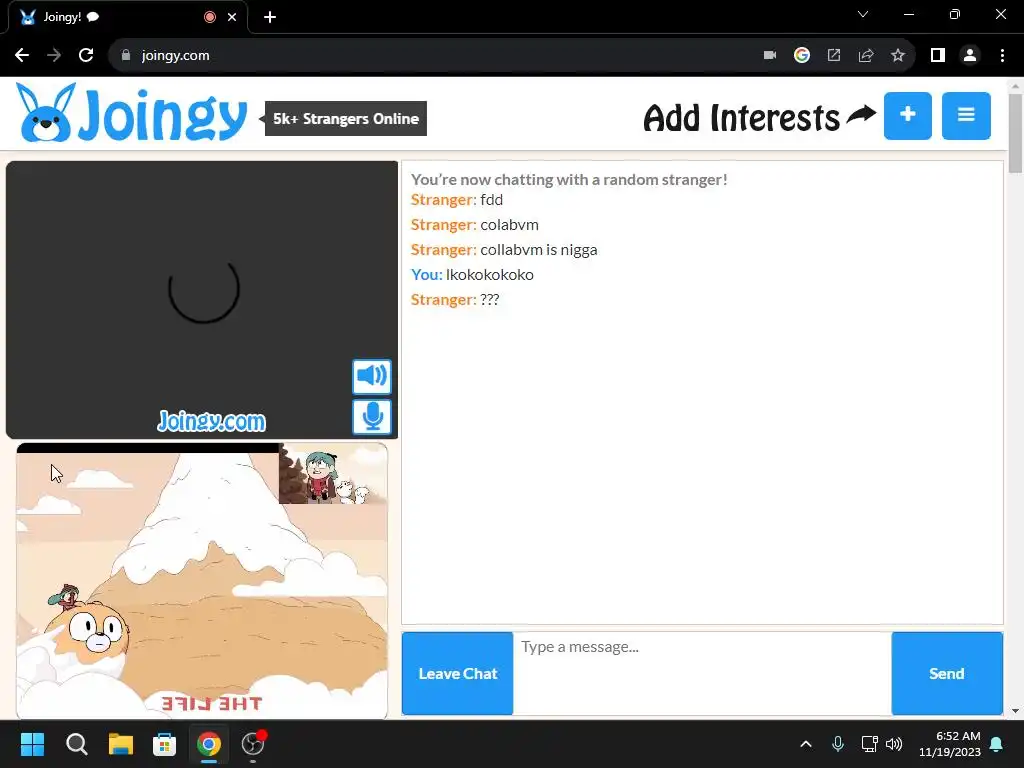View site info lock icon
The width and height of the screenshot is (1024, 768).
pyautogui.click(x=126, y=56)
